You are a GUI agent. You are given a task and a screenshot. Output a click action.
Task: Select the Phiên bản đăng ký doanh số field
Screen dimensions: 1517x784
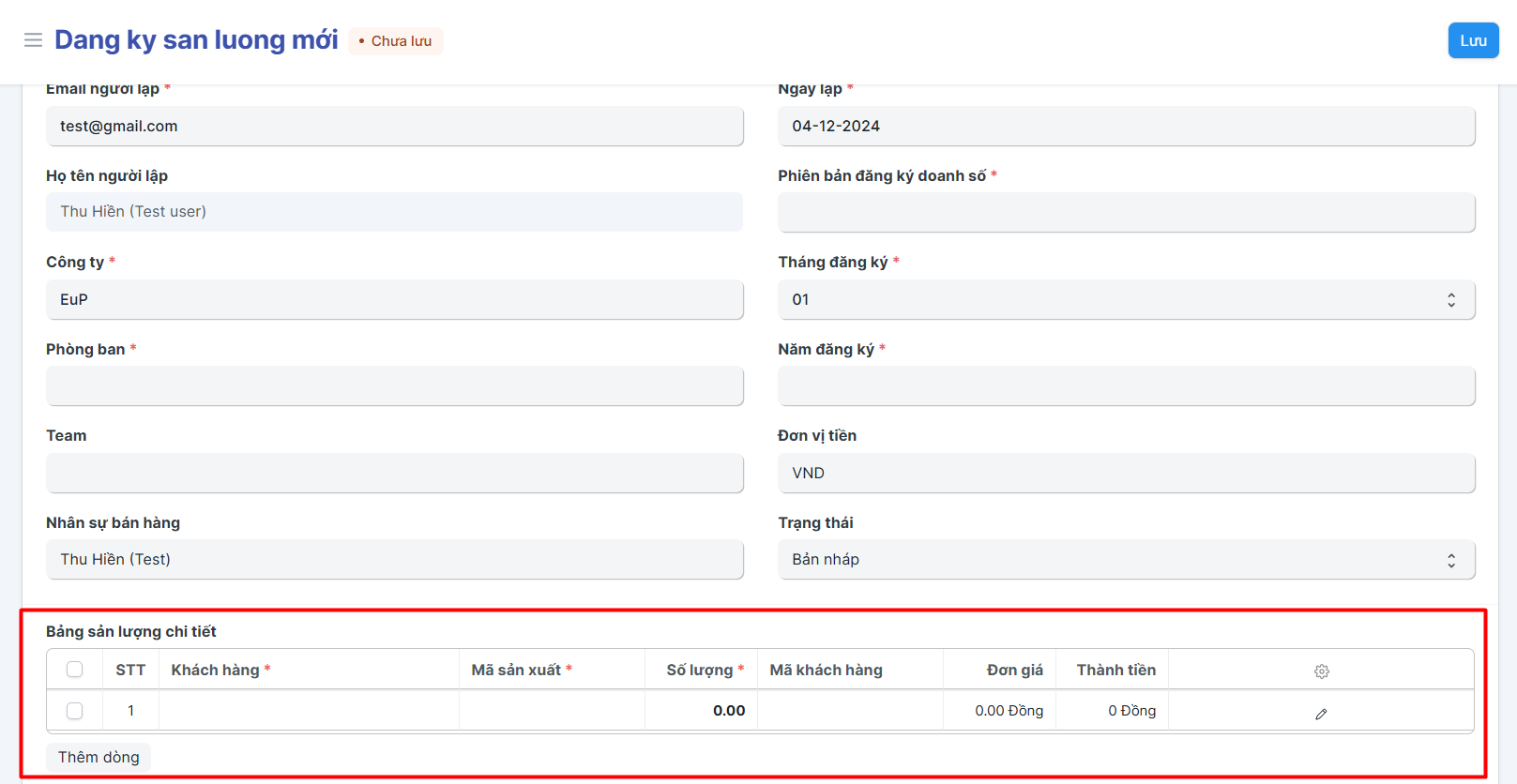coord(1126,213)
